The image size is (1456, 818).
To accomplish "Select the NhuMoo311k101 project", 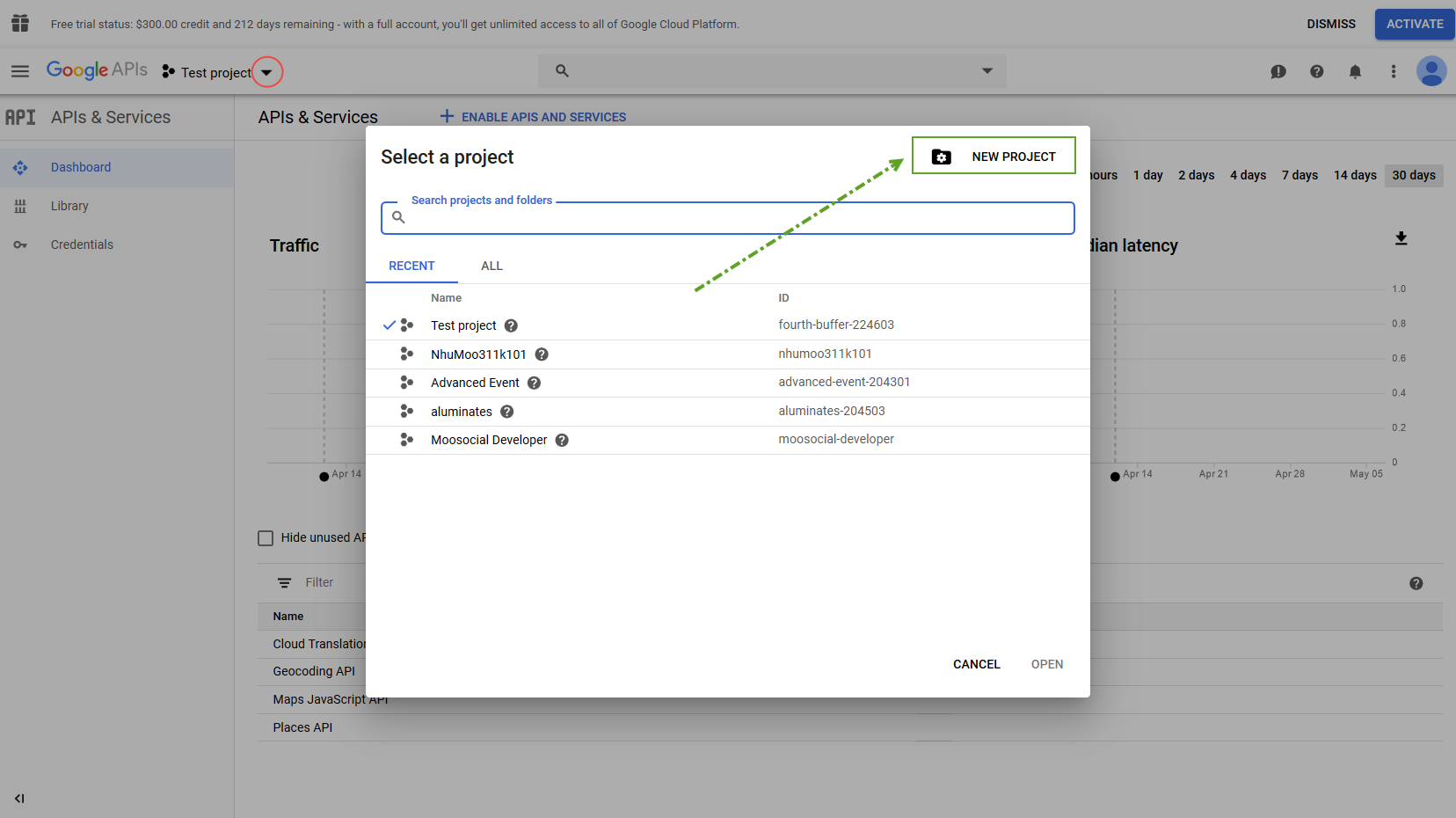I will click(728, 354).
